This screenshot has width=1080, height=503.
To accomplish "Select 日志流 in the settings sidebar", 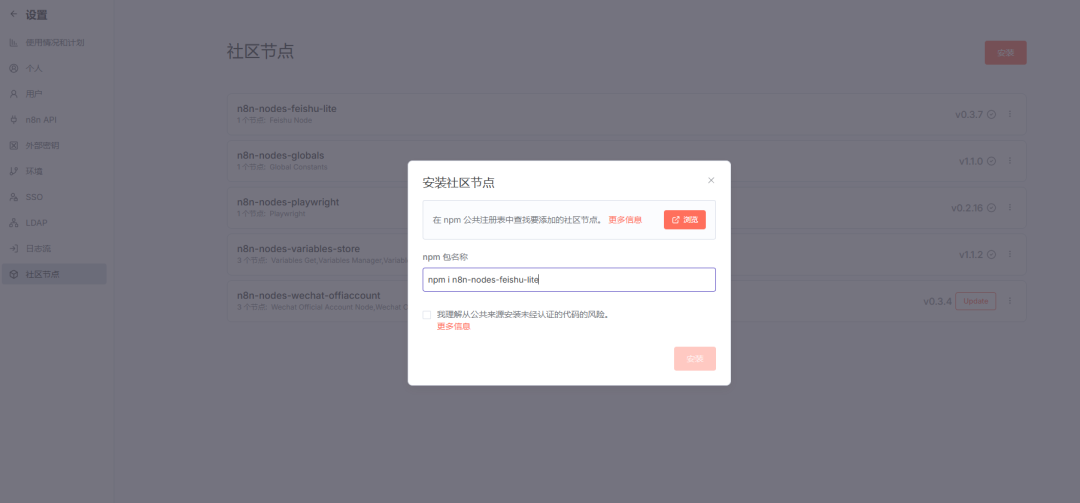I will point(39,248).
